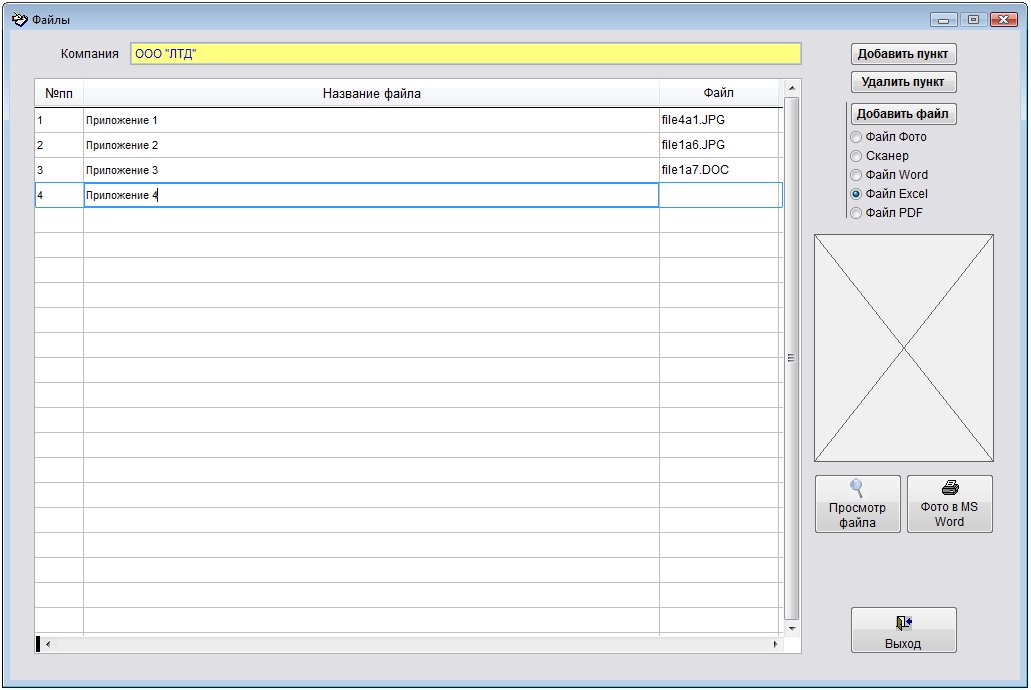Click the magnifier icon on Просмотр файла
Image resolution: width=1031 pixels, height=690 pixels.
coord(857,488)
